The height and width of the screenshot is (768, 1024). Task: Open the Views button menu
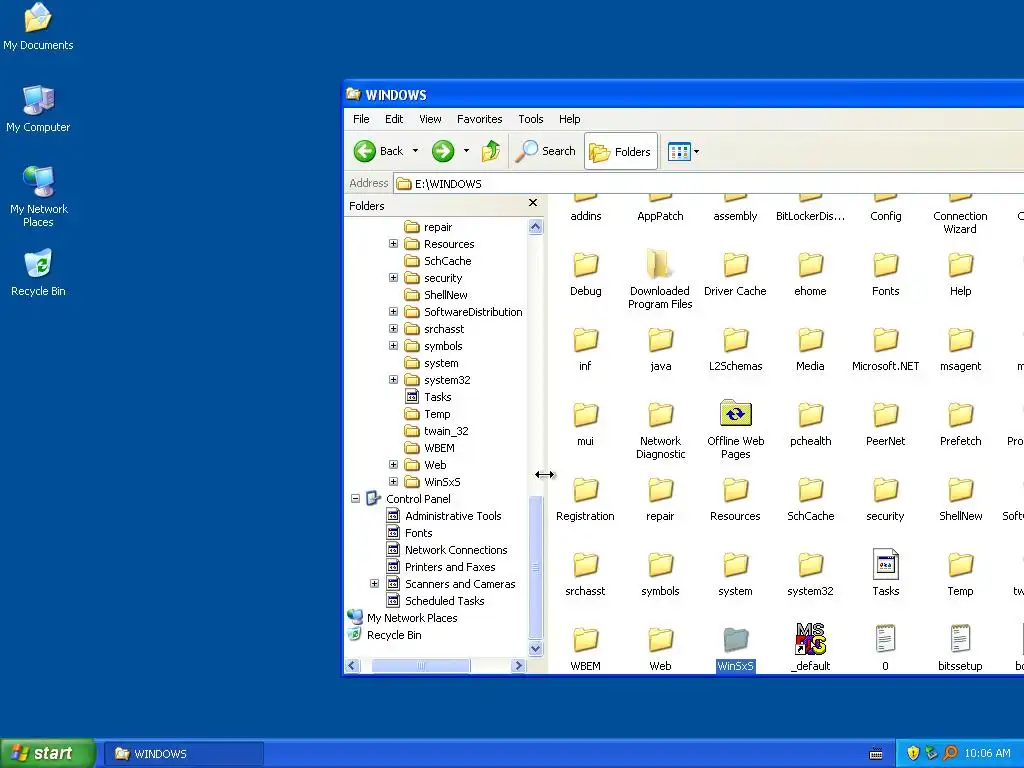tap(683, 152)
